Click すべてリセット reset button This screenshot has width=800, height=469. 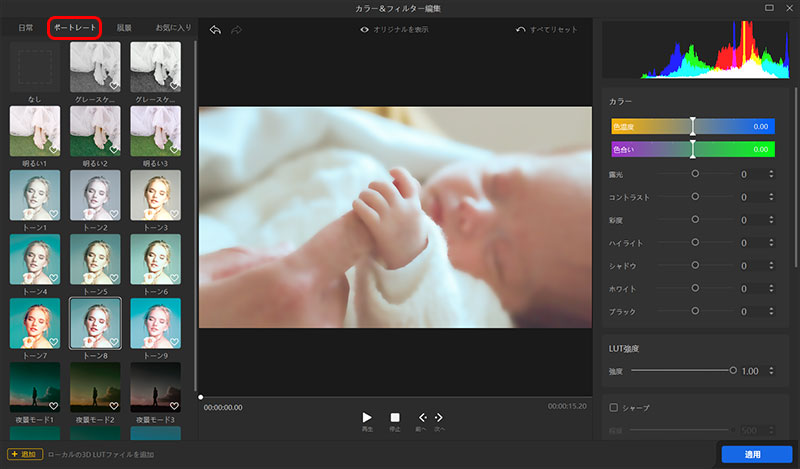(546, 30)
